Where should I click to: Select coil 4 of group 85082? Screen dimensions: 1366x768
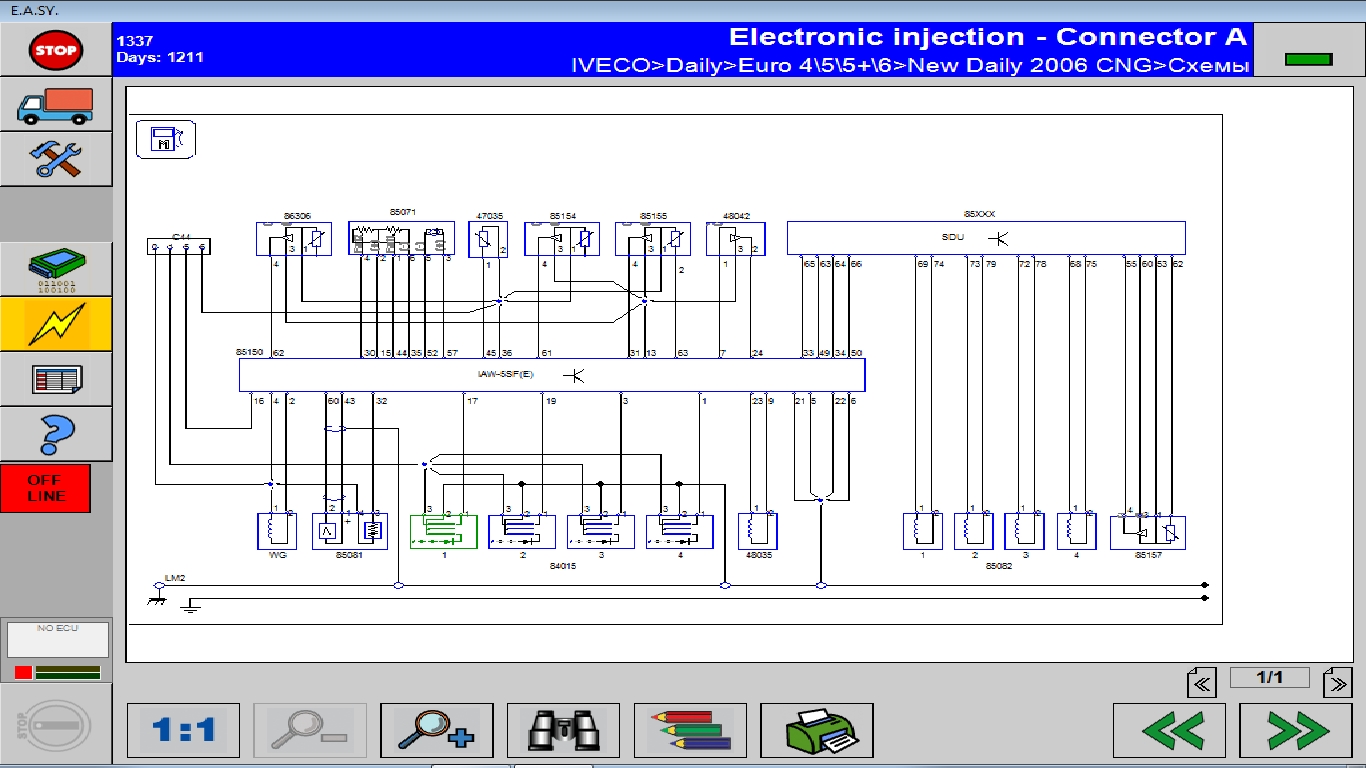point(1076,532)
